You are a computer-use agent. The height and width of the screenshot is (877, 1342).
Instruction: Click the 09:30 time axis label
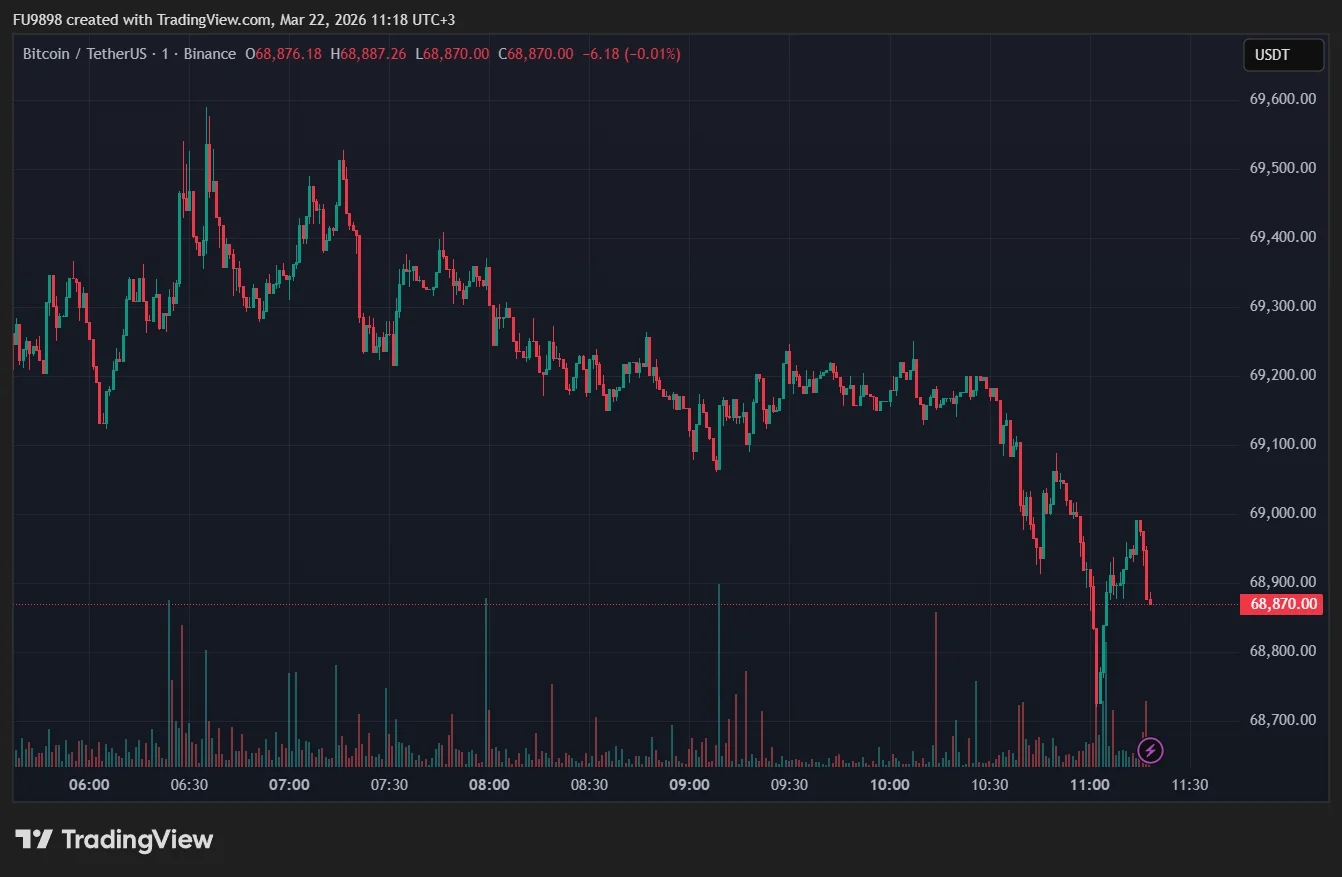pyautogui.click(x=789, y=785)
